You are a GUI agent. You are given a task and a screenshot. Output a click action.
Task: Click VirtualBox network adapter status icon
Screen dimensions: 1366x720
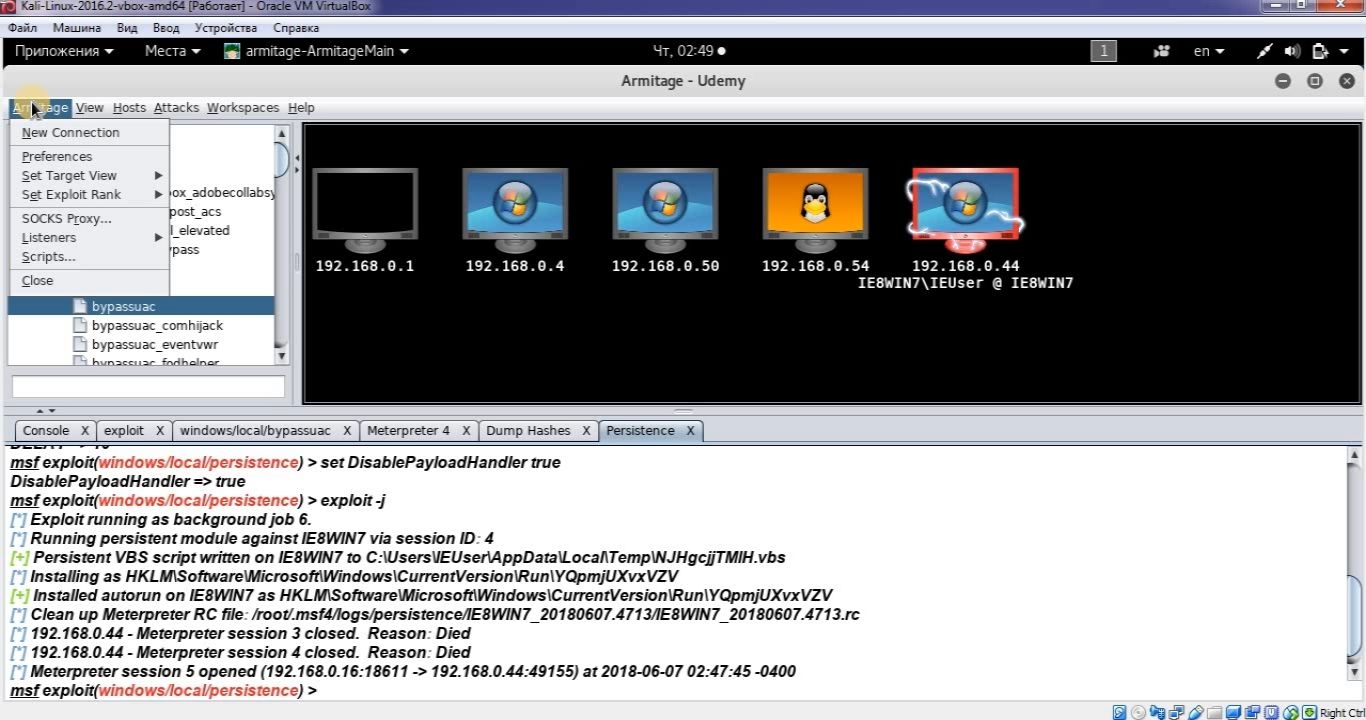[x=1174, y=713]
